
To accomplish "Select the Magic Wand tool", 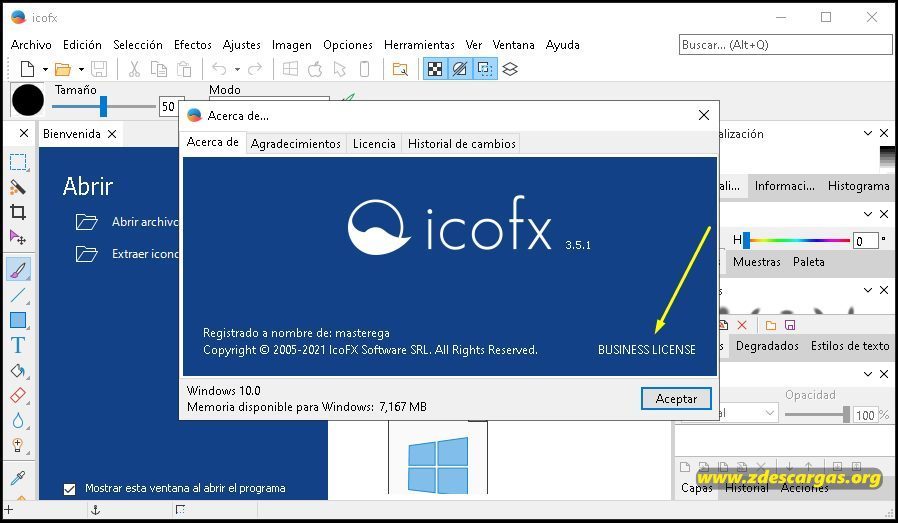I will [x=18, y=187].
